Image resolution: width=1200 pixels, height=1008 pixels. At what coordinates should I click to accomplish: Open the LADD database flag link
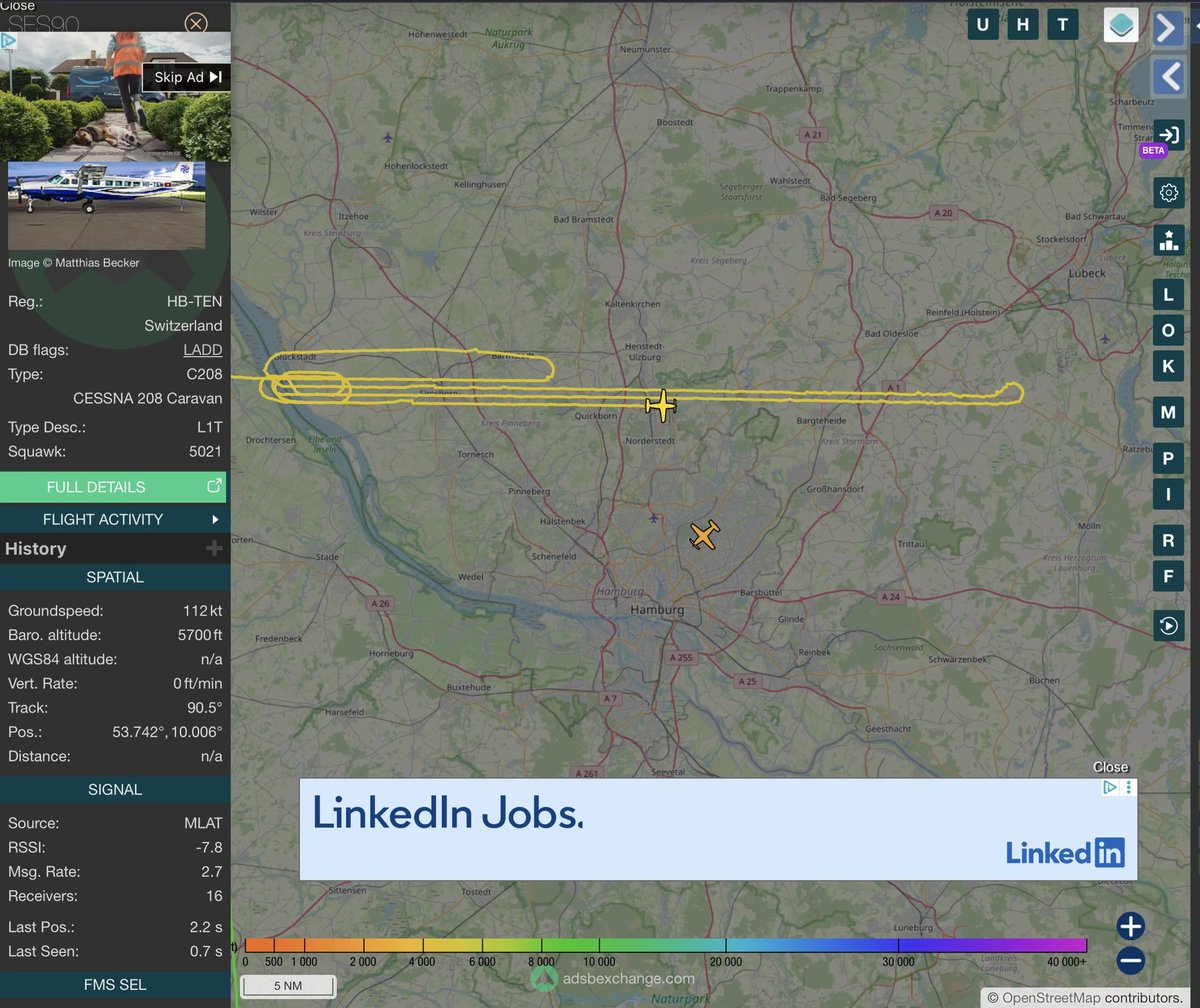tap(203, 350)
